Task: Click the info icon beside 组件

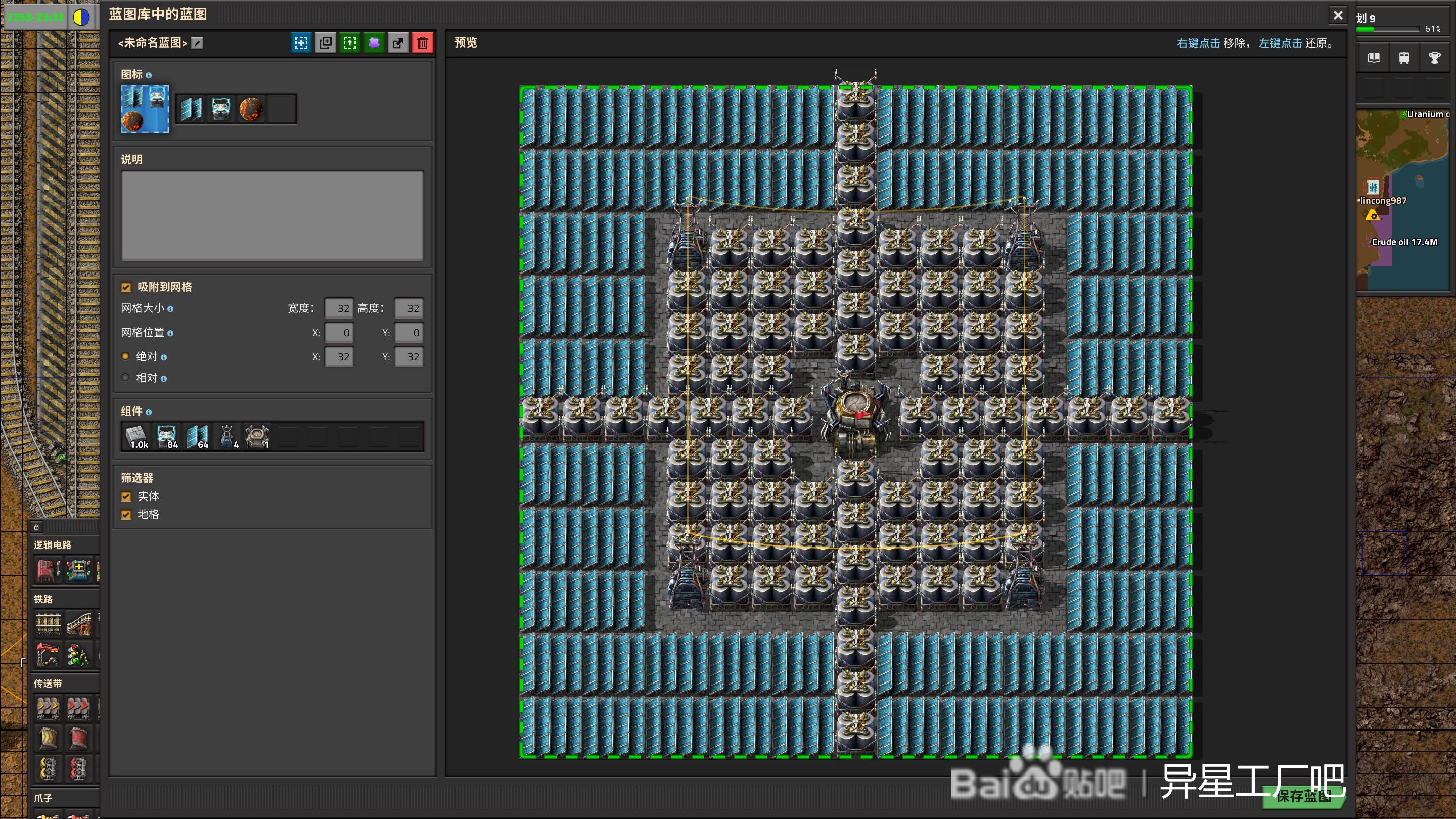Action: [149, 412]
